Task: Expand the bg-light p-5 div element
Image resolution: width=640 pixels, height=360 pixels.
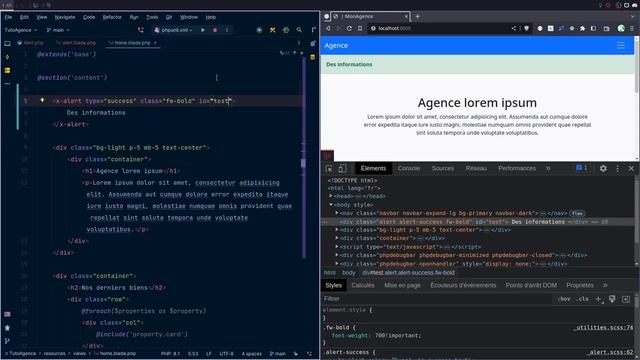Action: pyautogui.click(x=337, y=230)
